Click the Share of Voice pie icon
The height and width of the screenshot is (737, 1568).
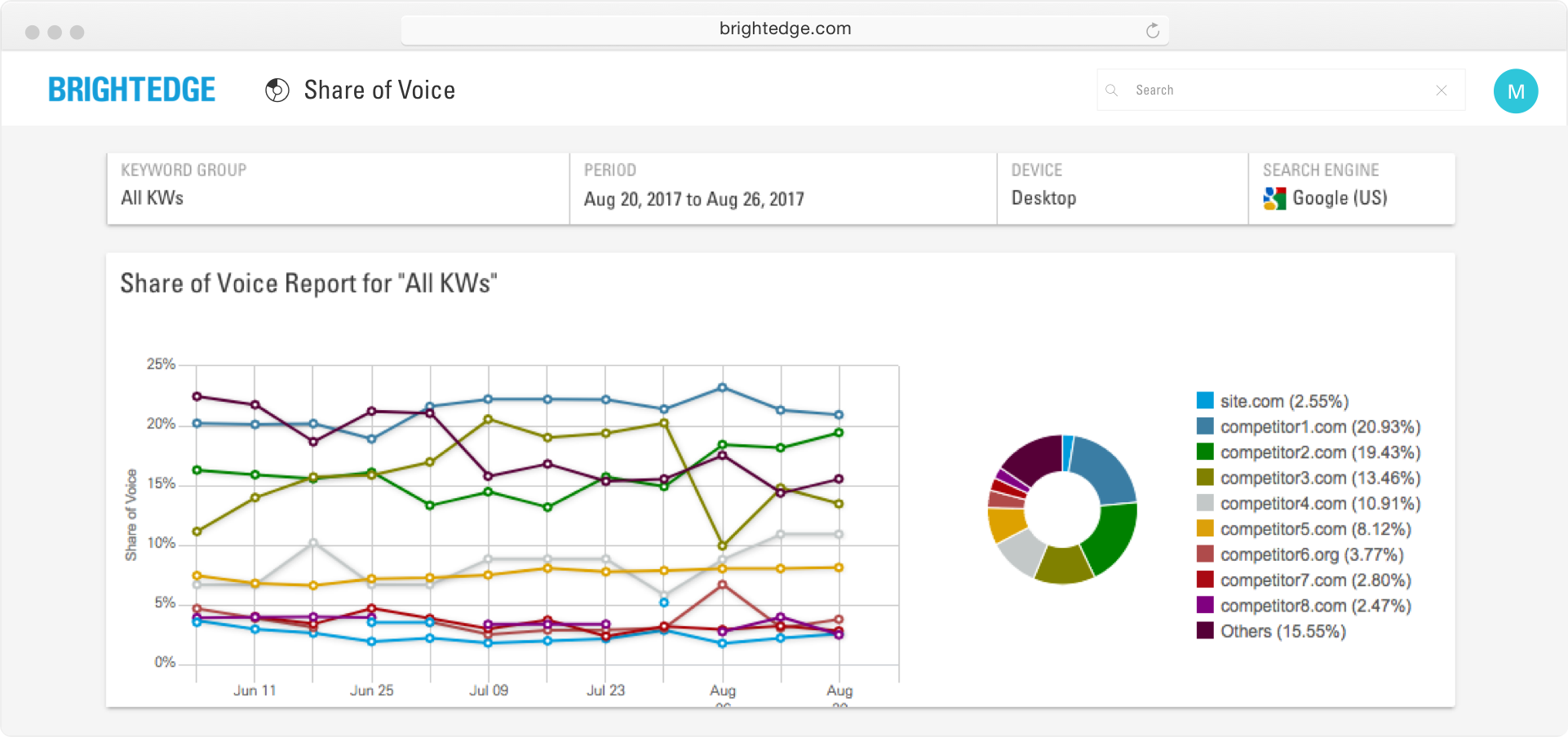277,90
